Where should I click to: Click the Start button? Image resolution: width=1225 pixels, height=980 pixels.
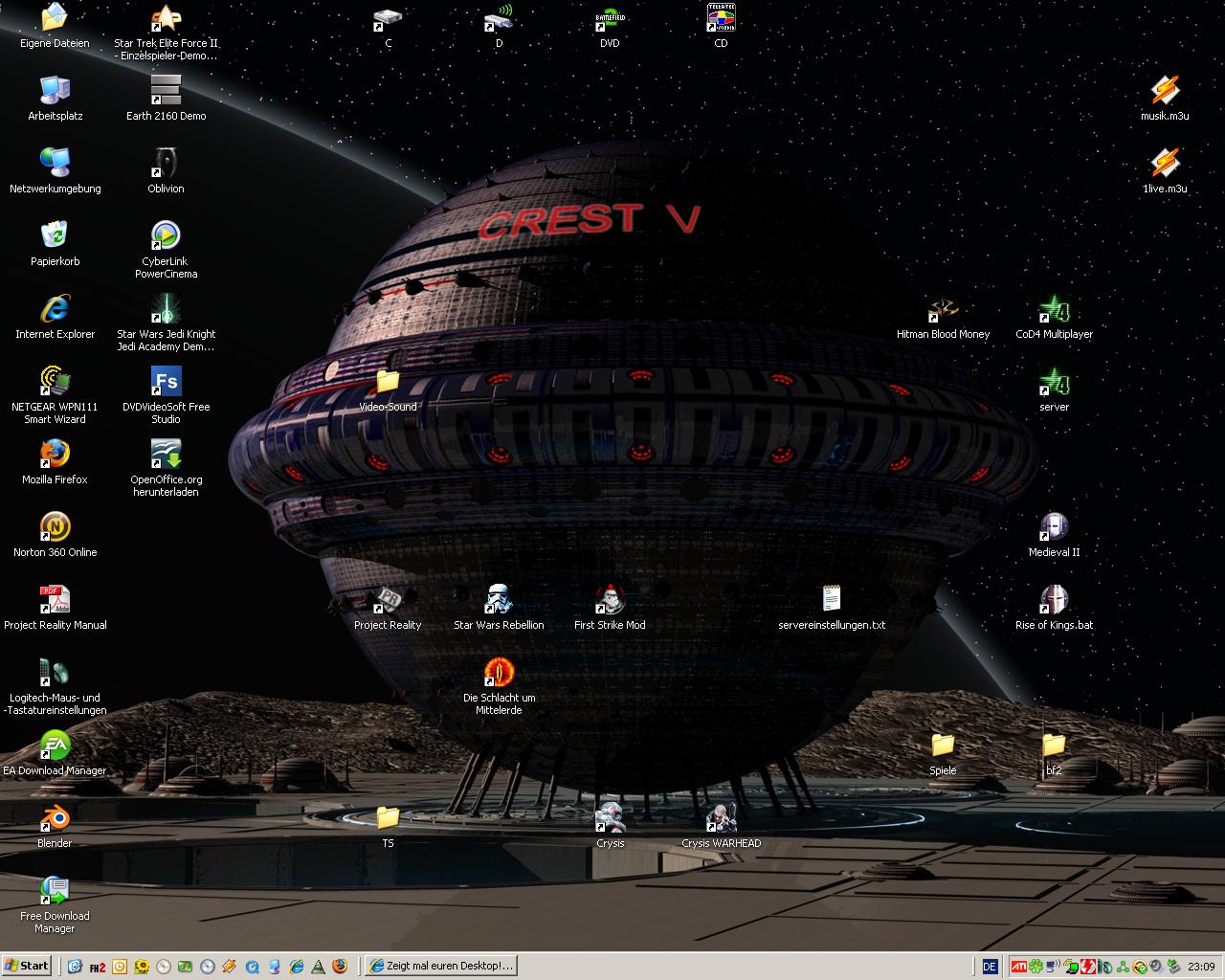point(27,966)
